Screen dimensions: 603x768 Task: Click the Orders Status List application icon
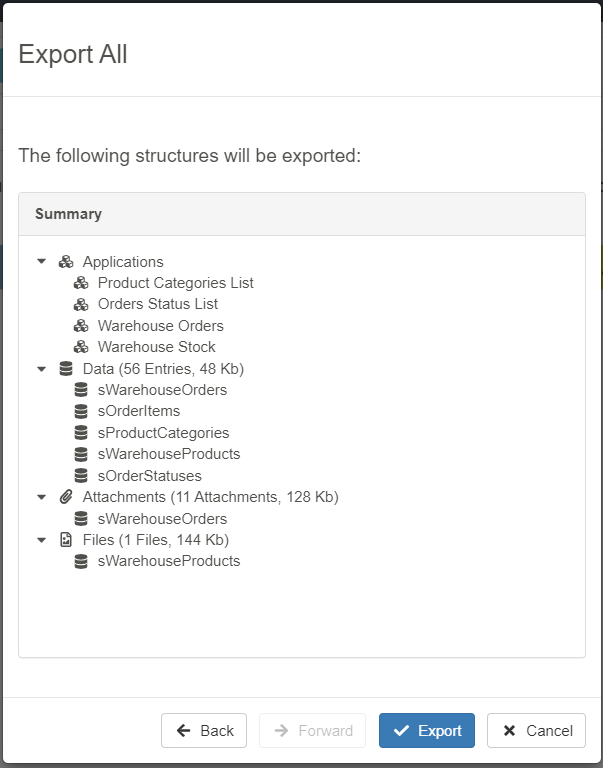click(81, 304)
